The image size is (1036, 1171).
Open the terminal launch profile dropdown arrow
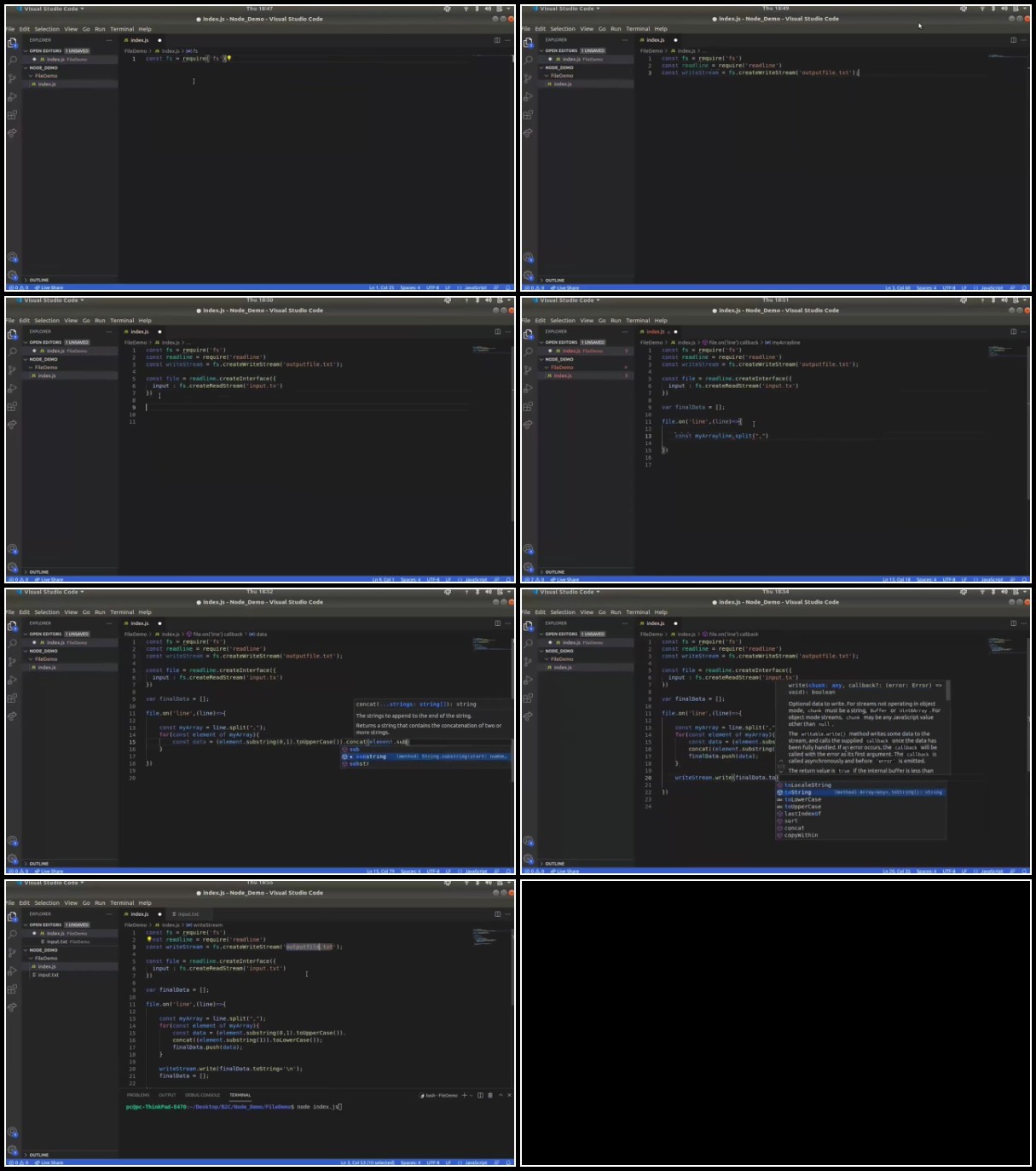[471, 1095]
